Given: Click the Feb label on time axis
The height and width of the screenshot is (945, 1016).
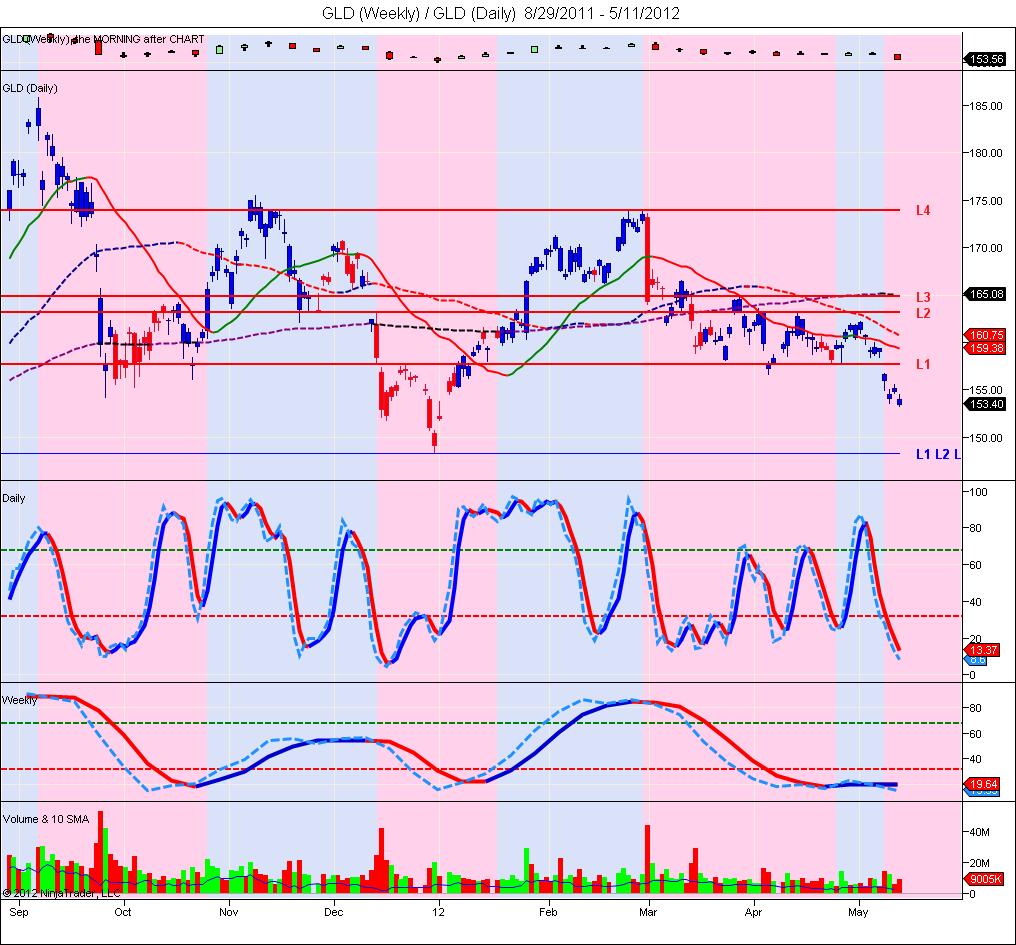Looking at the screenshot, I should [x=548, y=913].
